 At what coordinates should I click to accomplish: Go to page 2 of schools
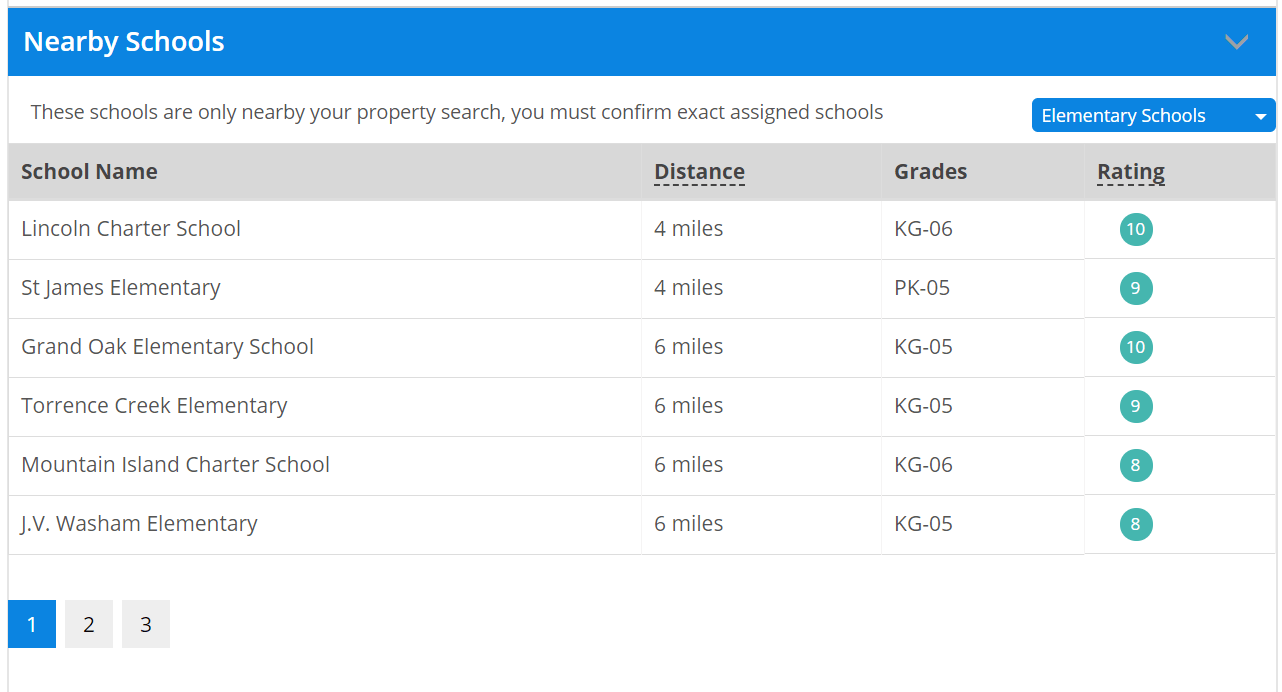[89, 625]
